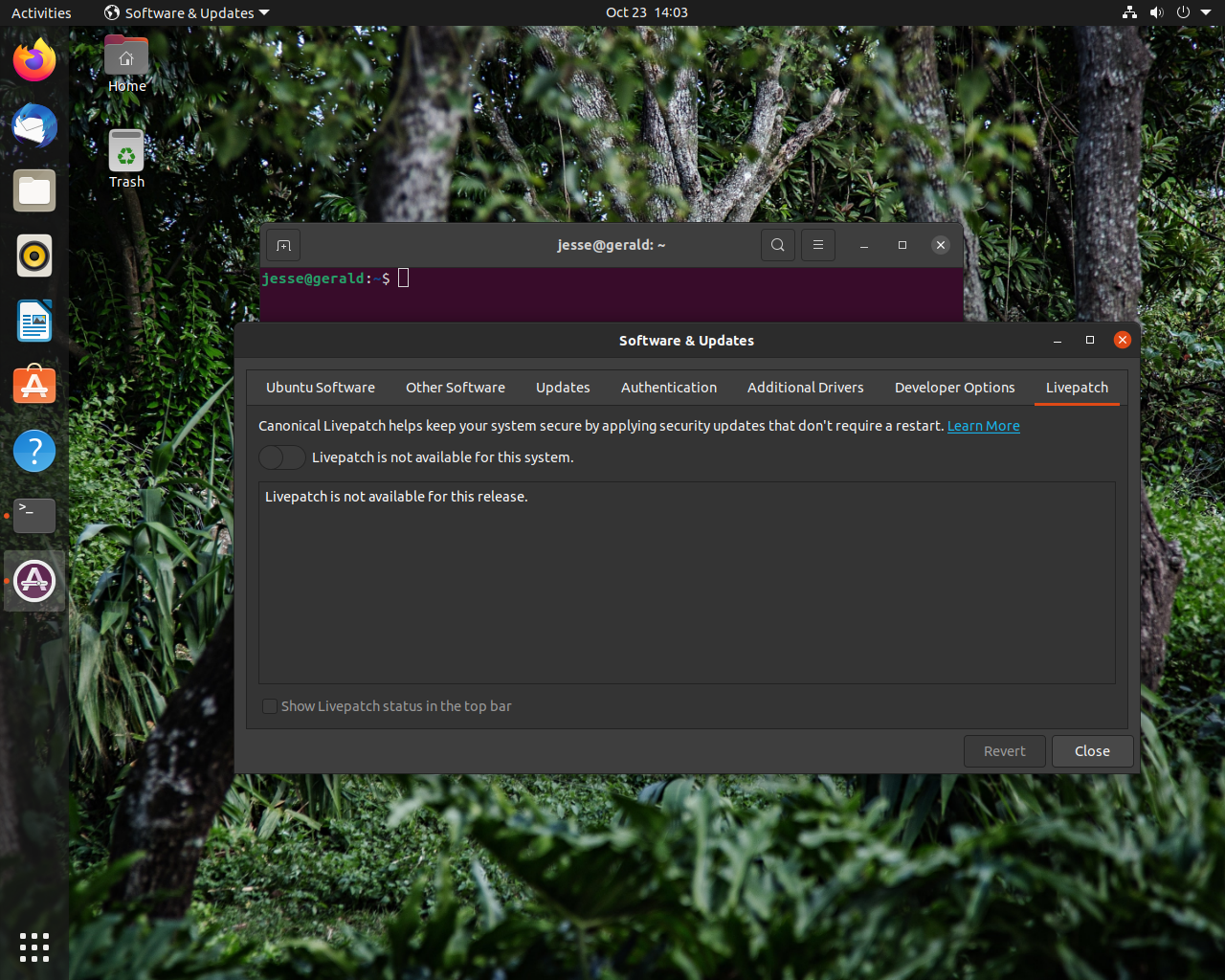Switch to Terminal via dock icon
Screen dimensions: 1225x980
click(x=34, y=516)
